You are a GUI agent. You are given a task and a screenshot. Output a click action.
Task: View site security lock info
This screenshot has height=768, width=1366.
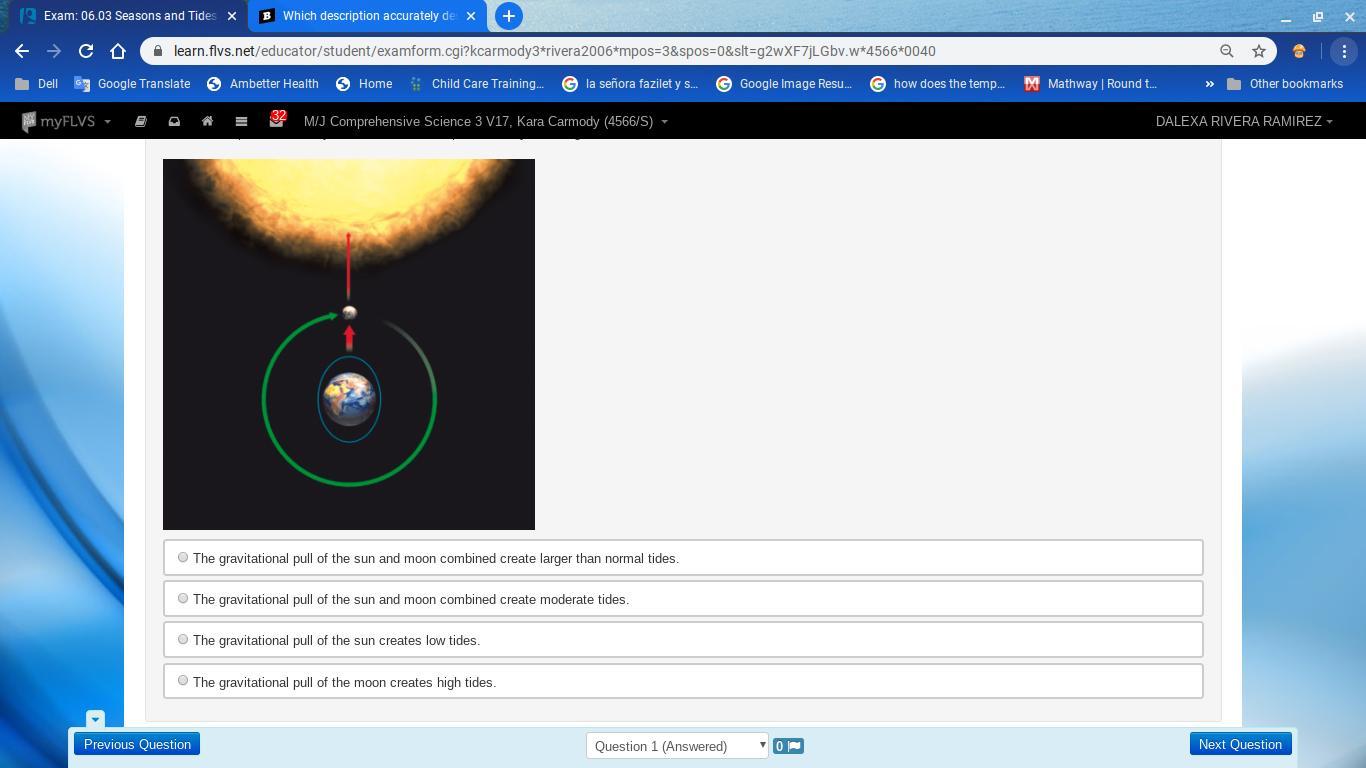(158, 51)
